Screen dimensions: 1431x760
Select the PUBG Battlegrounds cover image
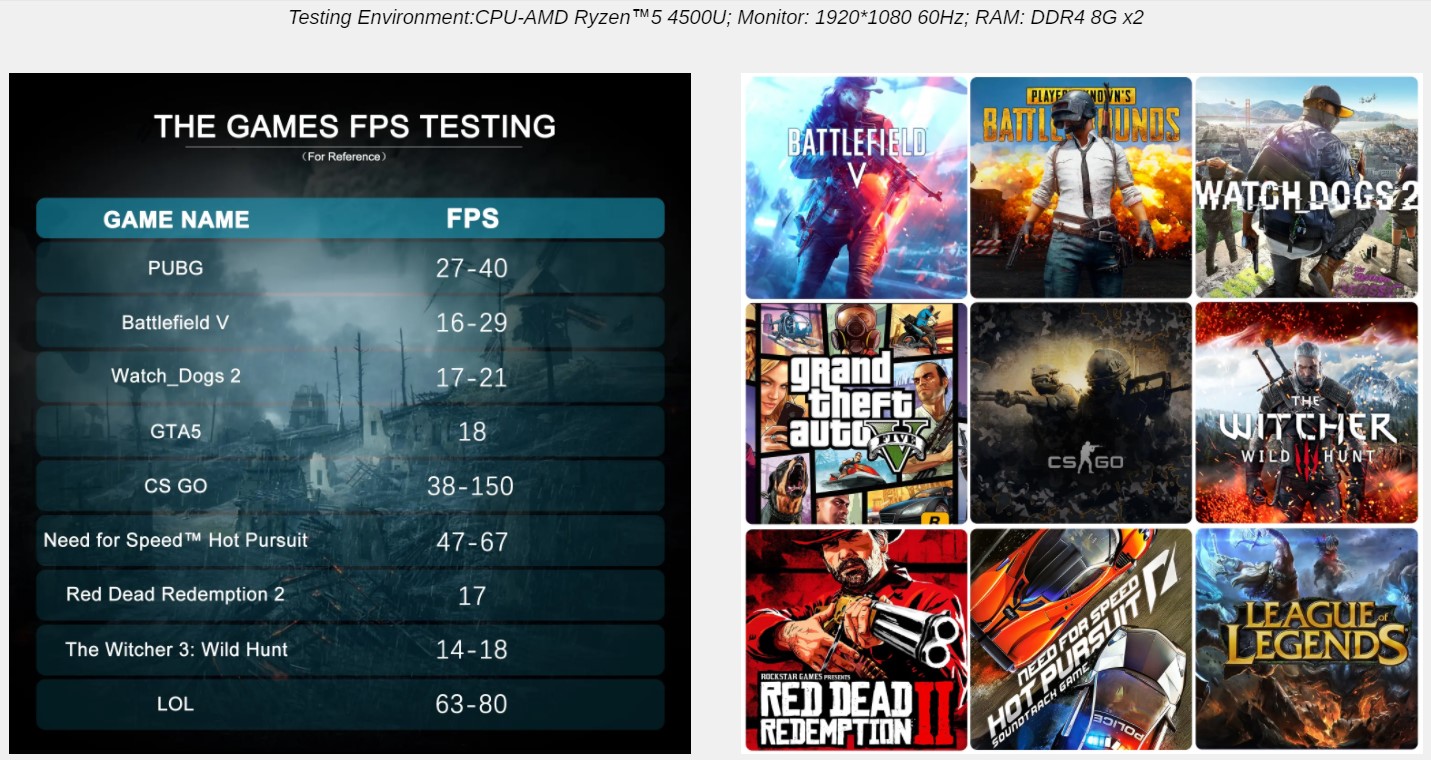(1081, 187)
